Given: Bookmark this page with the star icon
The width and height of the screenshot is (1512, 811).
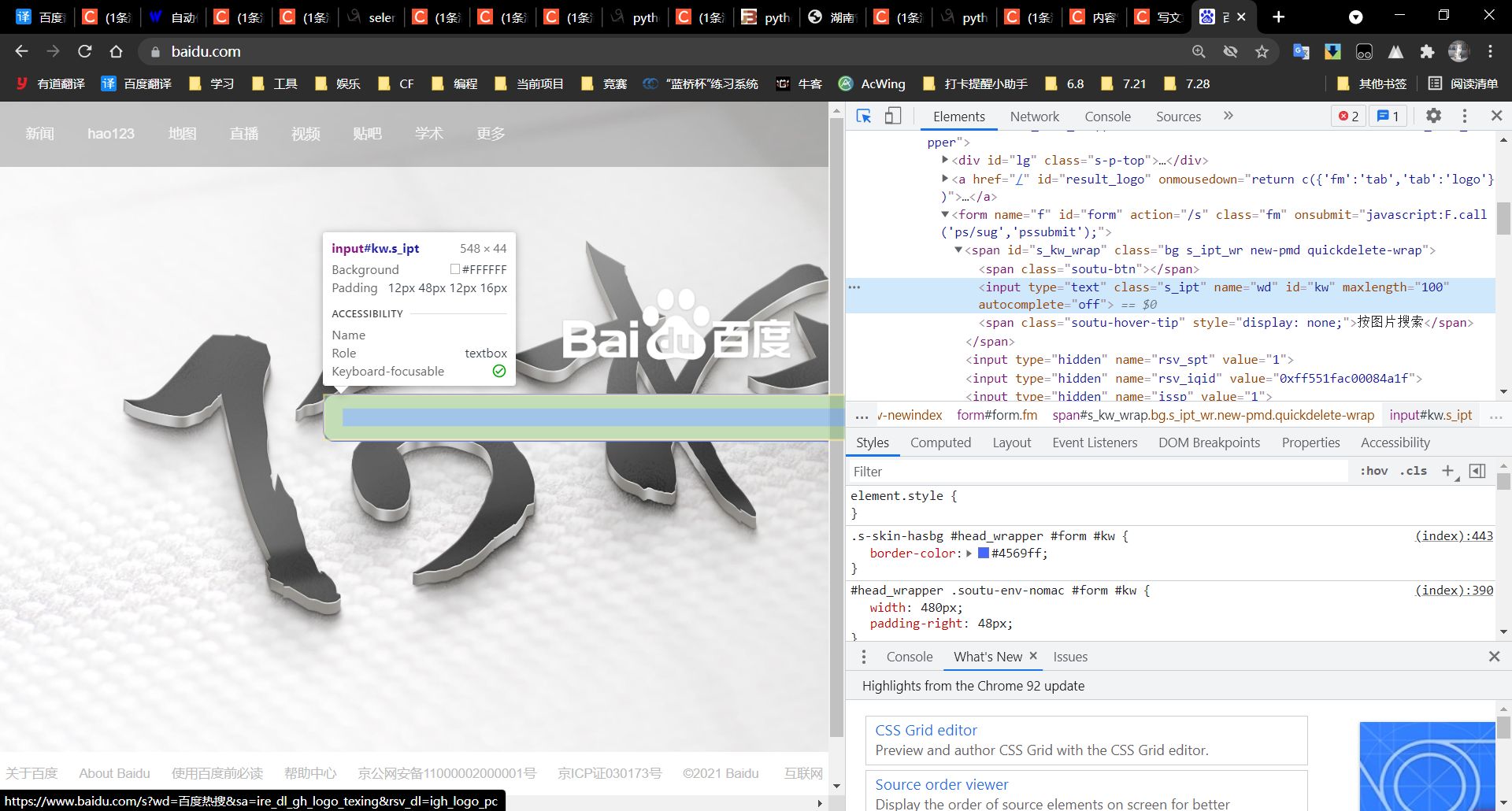Looking at the screenshot, I should [x=1262, y=51].
